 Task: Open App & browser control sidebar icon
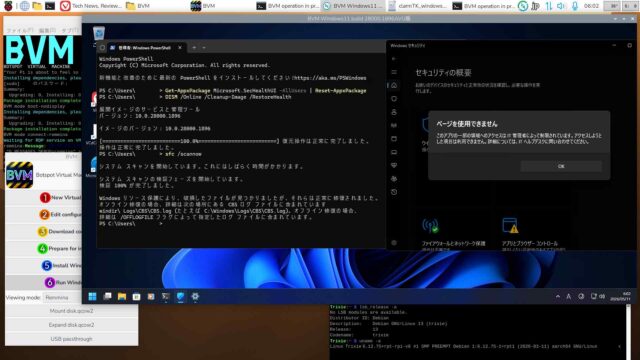click(x=394, y=139)
